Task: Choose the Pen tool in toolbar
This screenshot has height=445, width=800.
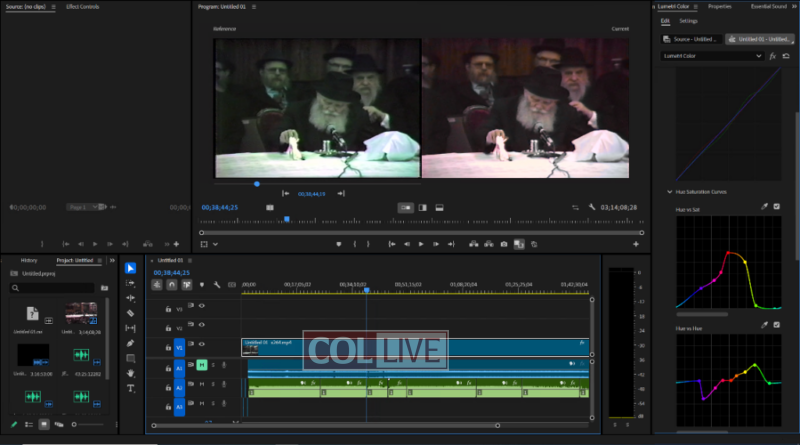Action: tap(130, 343)
